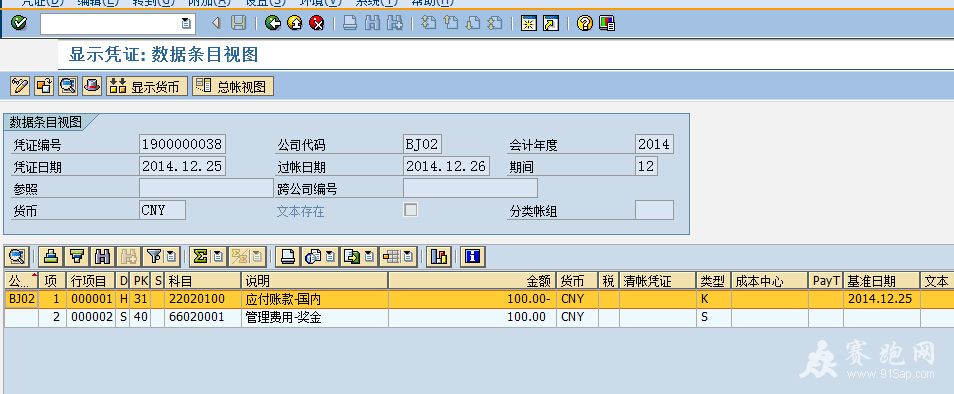Click the 清帐凭证 column header

pos(658,280)
